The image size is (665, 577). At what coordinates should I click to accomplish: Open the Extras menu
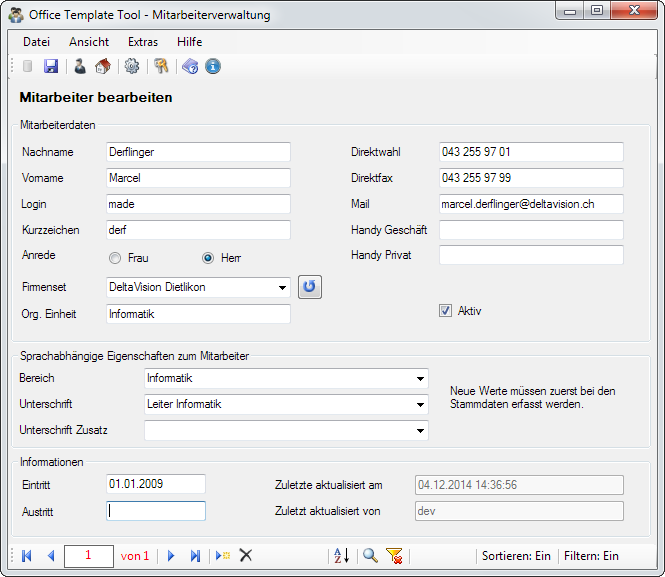[143, 42]
